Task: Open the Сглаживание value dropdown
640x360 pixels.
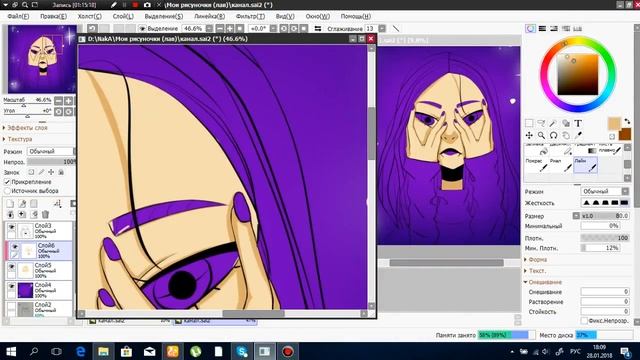Action: click(x=382, y=29)
